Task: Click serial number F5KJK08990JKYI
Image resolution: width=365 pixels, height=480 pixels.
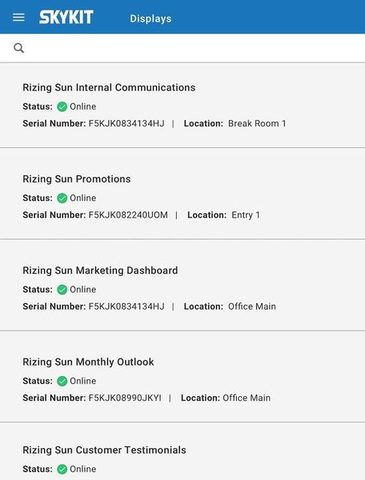Action: (125, 398)
